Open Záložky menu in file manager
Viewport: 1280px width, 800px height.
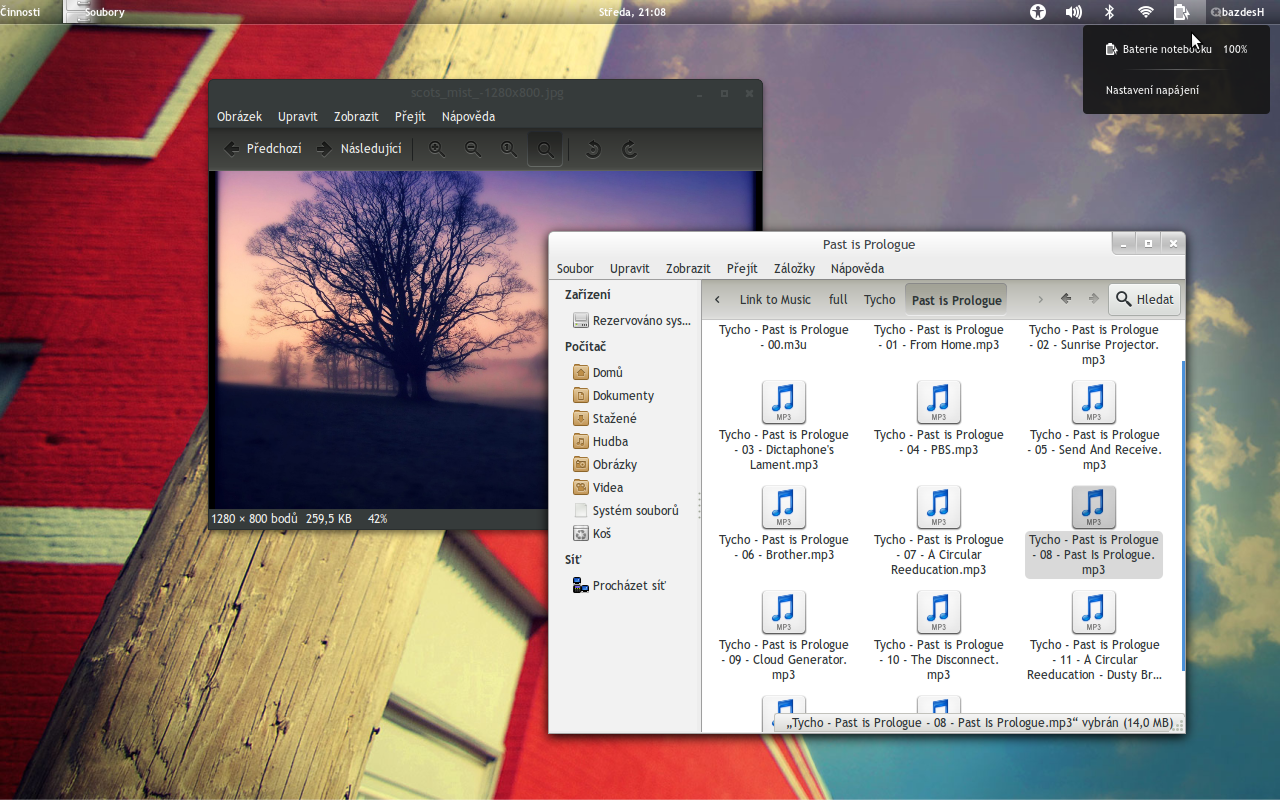pos(794,268)
